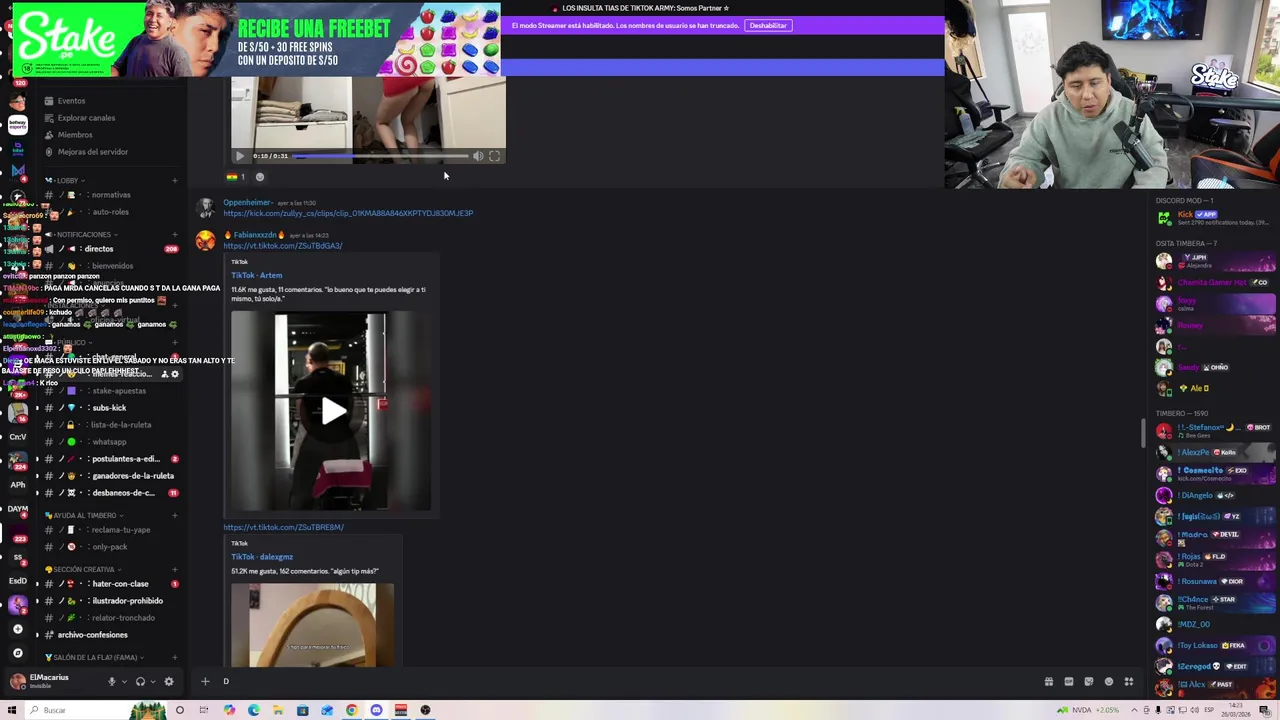Open the volume tray icon
This screenshot has height=720, width=1280.
coord(1195,710)
